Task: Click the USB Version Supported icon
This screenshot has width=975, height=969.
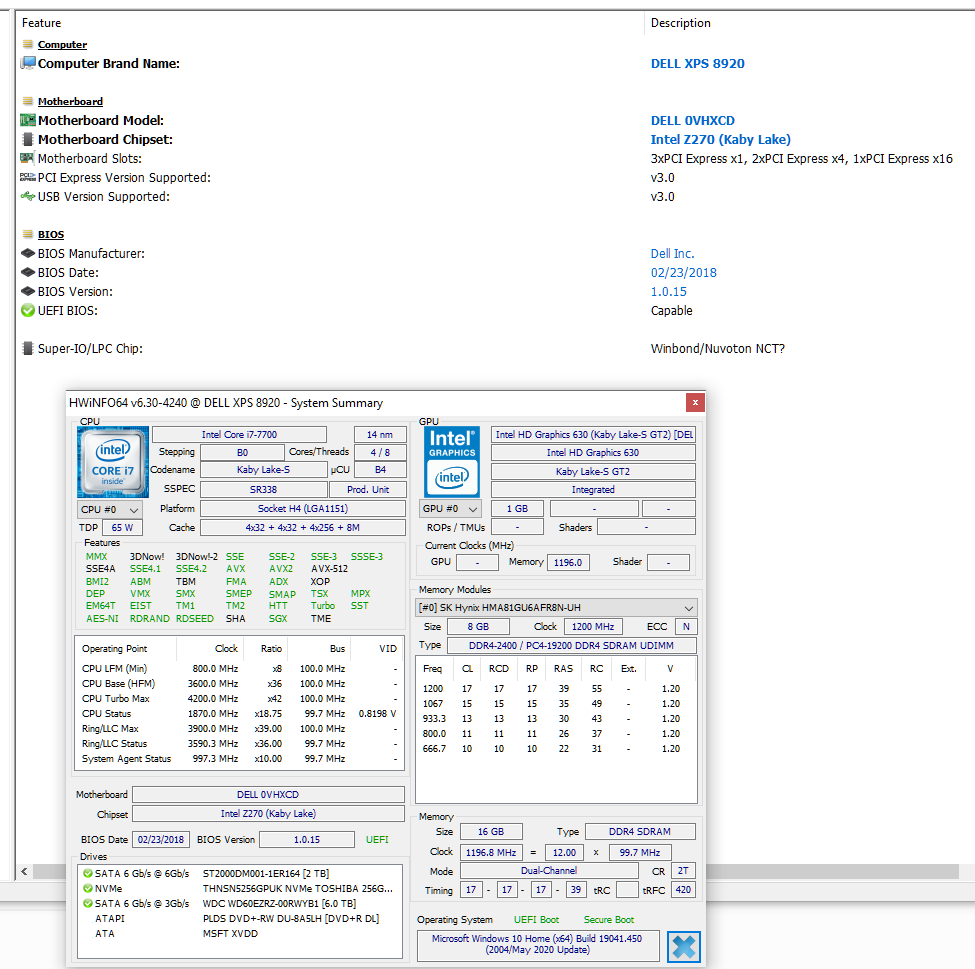Action: point(27,197)
